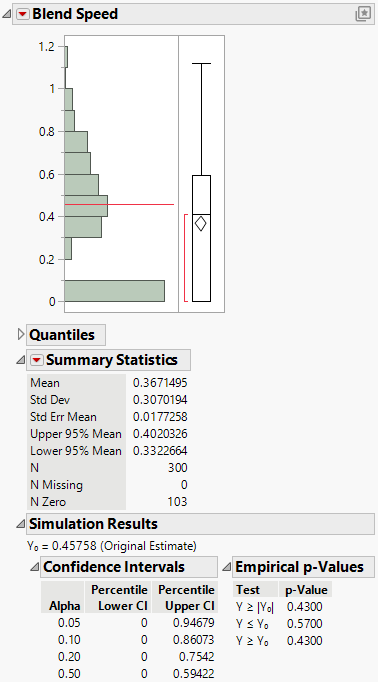Viewport: 378px width, 682px height.
Task: Click the Empirical p-Values heading
Action: [299, 567]
